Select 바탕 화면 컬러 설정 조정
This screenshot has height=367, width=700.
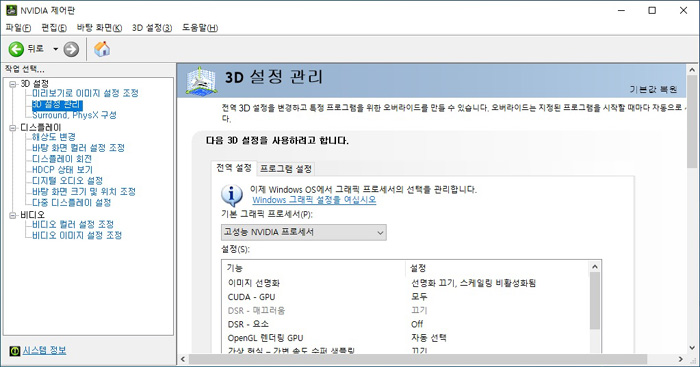(79, 148)
